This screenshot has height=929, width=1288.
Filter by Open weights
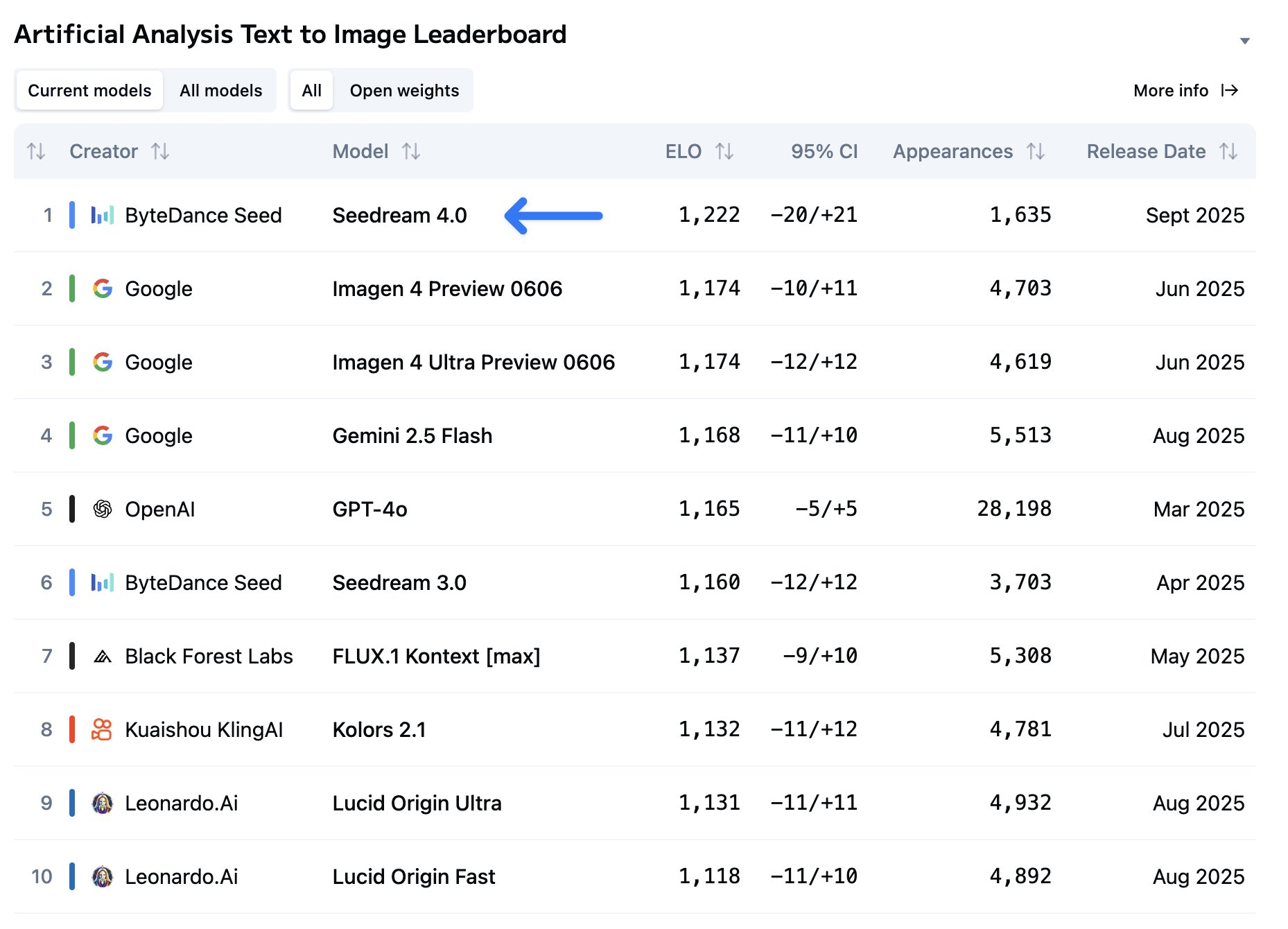pos(404,91)
